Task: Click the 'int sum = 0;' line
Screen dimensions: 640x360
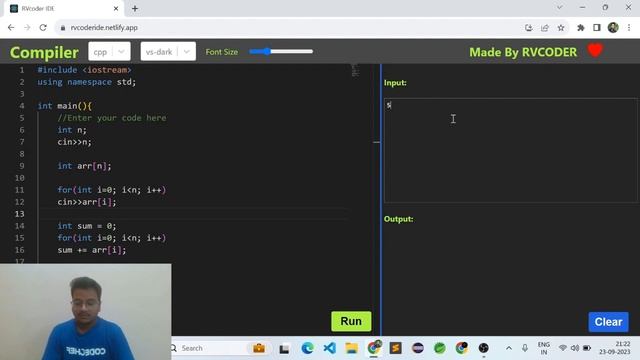Action: 87,226
